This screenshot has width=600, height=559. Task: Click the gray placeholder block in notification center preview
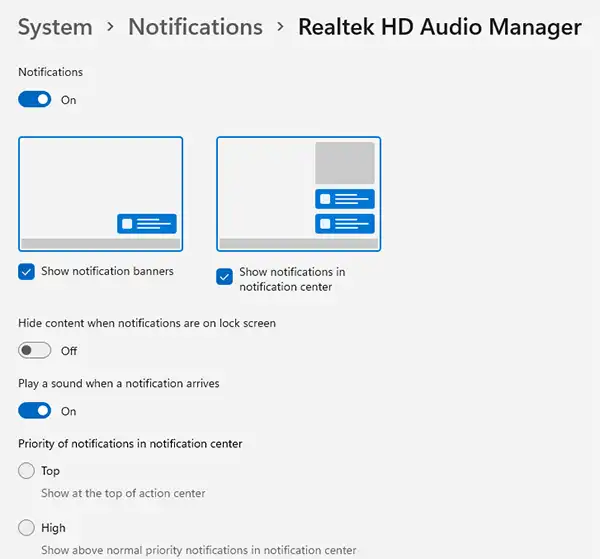coord(345,163)
